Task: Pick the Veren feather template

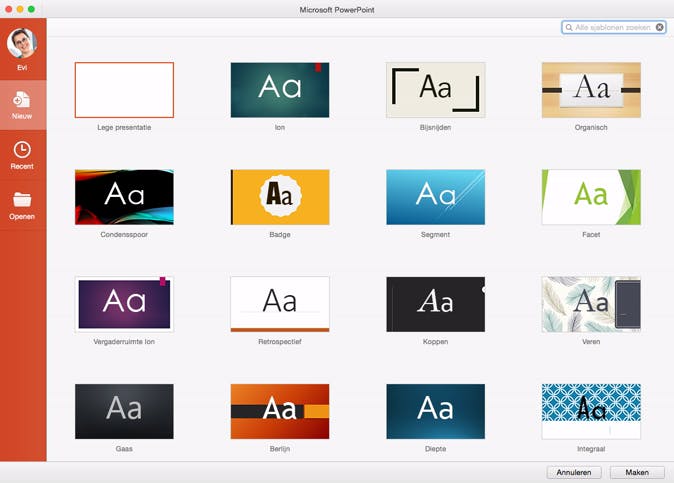Action: point(591,304)
